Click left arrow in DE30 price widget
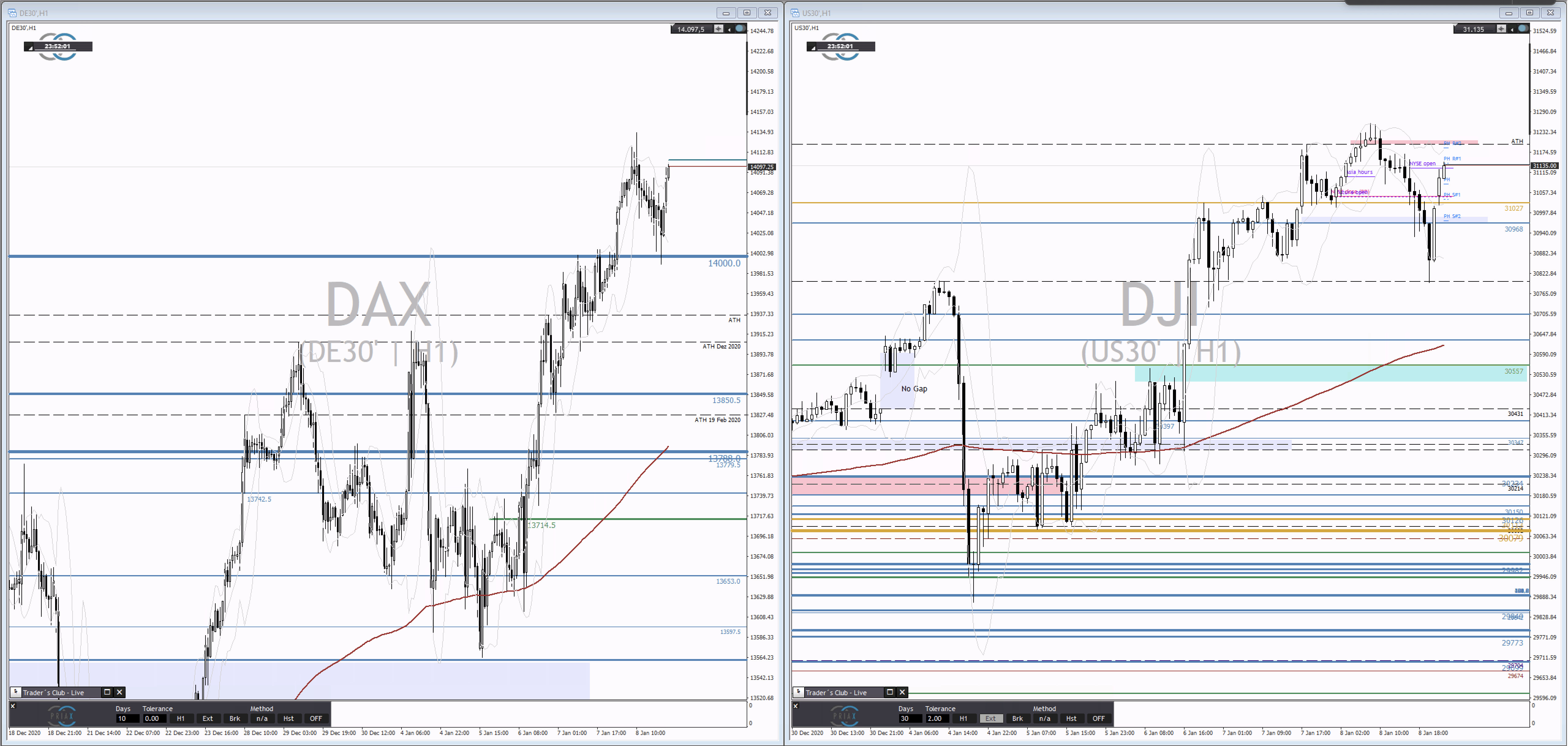Image resolution: width=1568 pixels, height=746 pixels. (729, 29)
